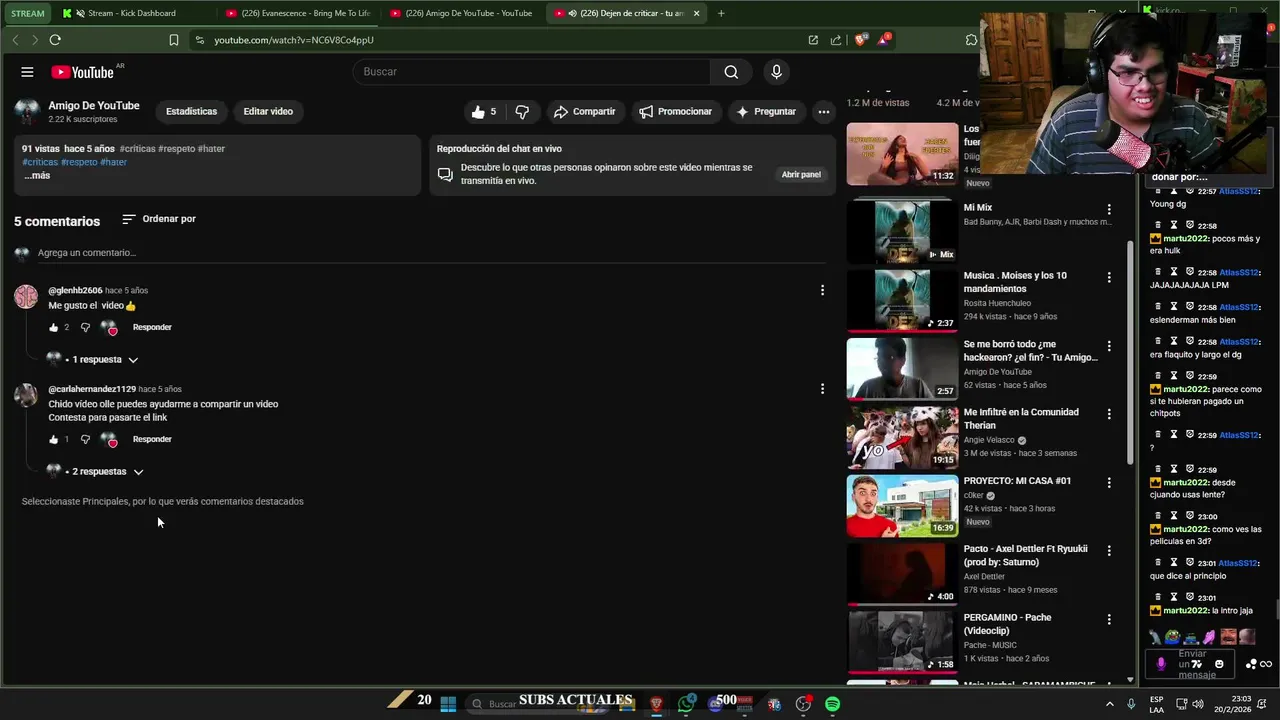
Task: Click the address bar URL
Action: click(x=294, y=40)
